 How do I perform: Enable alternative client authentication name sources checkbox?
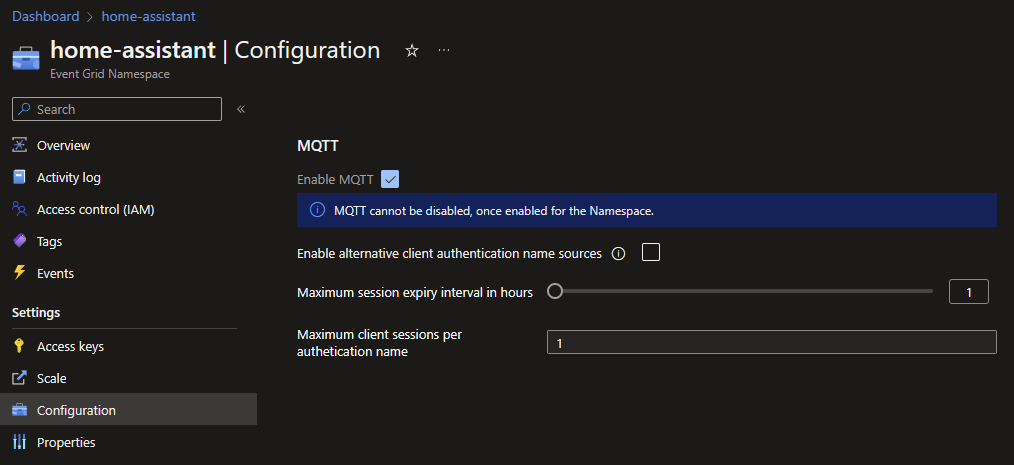pos(651,252)
